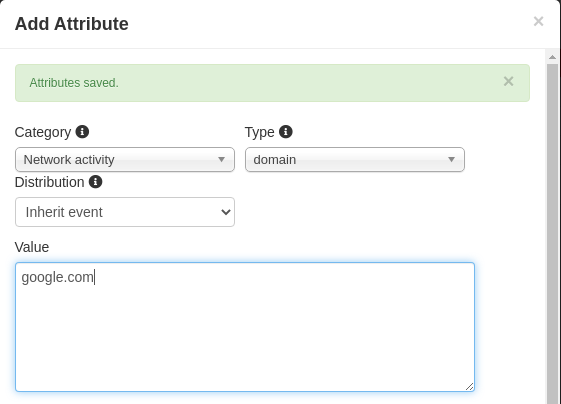Screen dimensions: 561x404
Task: Open the domain type dropdown
Action: pyautogui.click(x=355, y=160)
